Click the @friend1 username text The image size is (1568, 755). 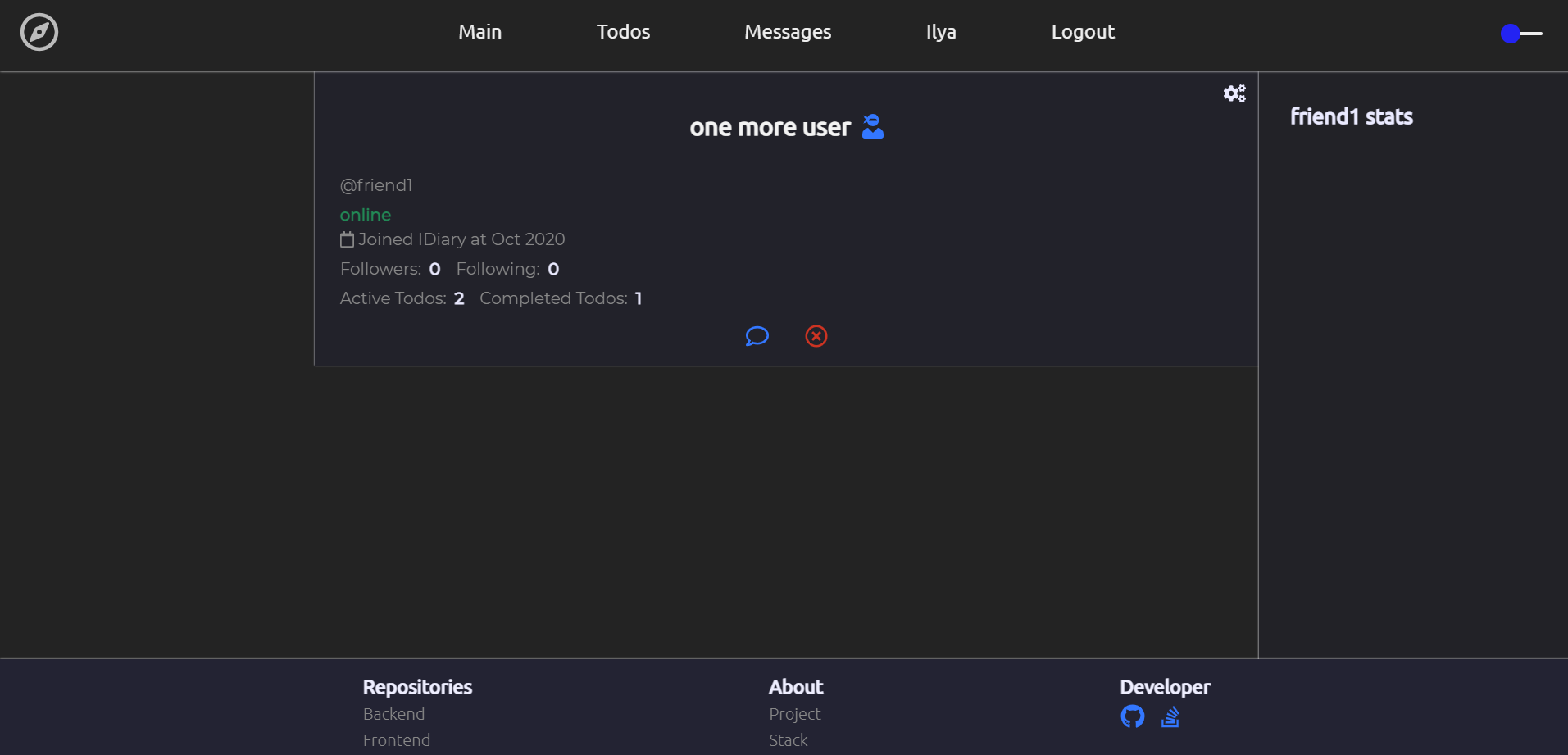pos(376,185)
